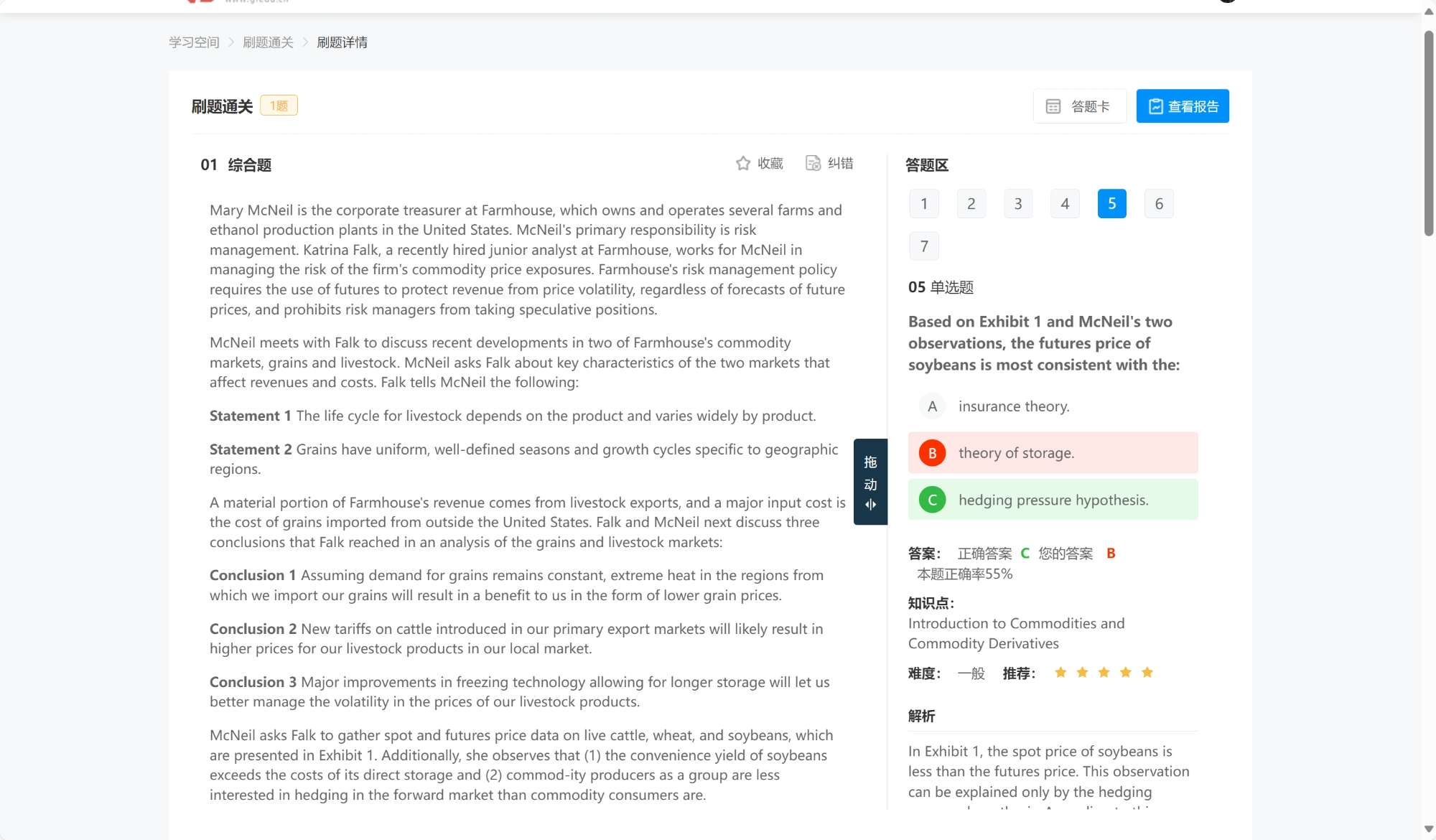Click the error report icon
The image size is (1436, 840).
click(813, 164)
